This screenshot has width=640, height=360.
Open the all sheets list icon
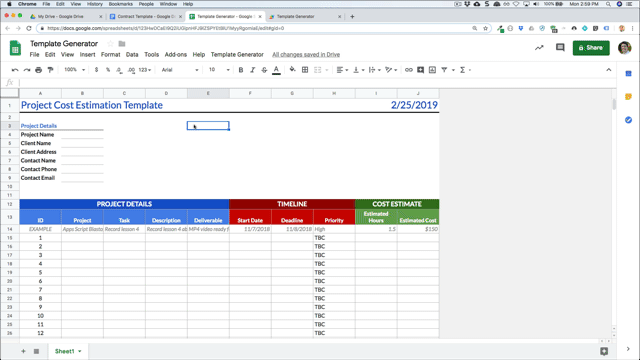[x=36, y=351]
